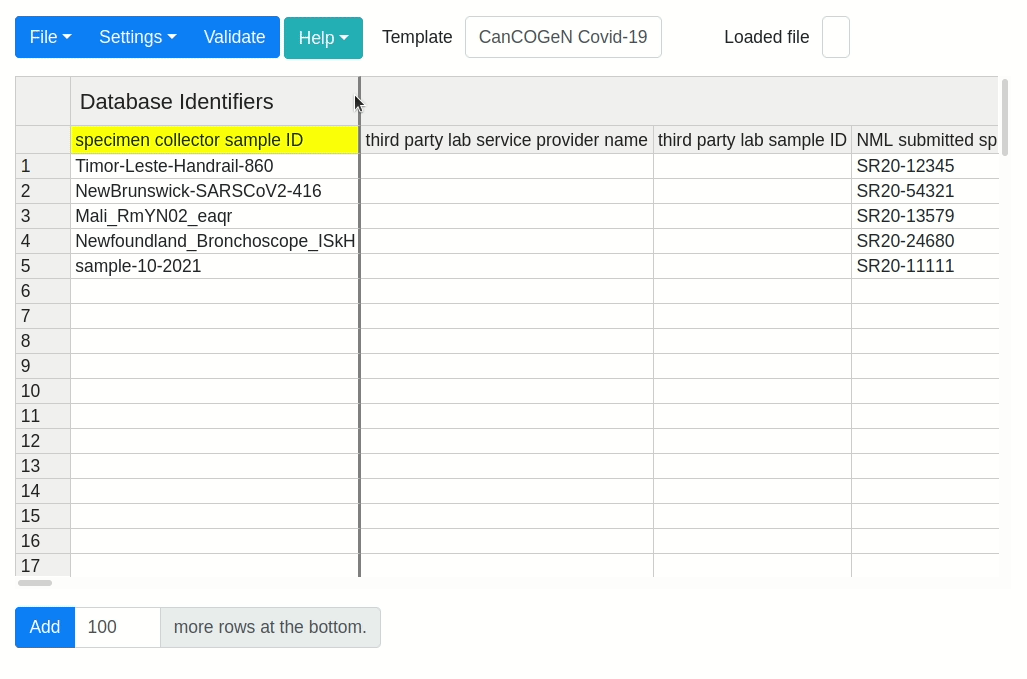Screen dimensions: 1027x679
Task: Click the Loaded file box
Action: pos(835,37)
